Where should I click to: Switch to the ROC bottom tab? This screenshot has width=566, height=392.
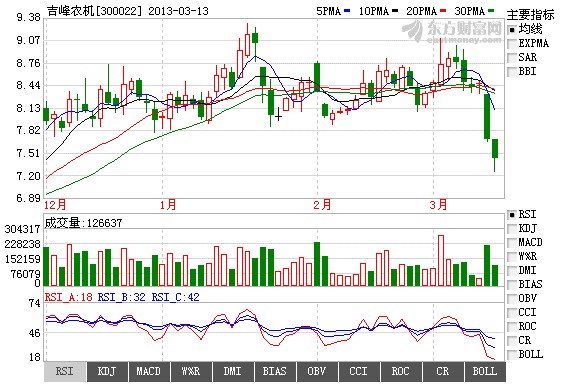(x=401, y=372)
